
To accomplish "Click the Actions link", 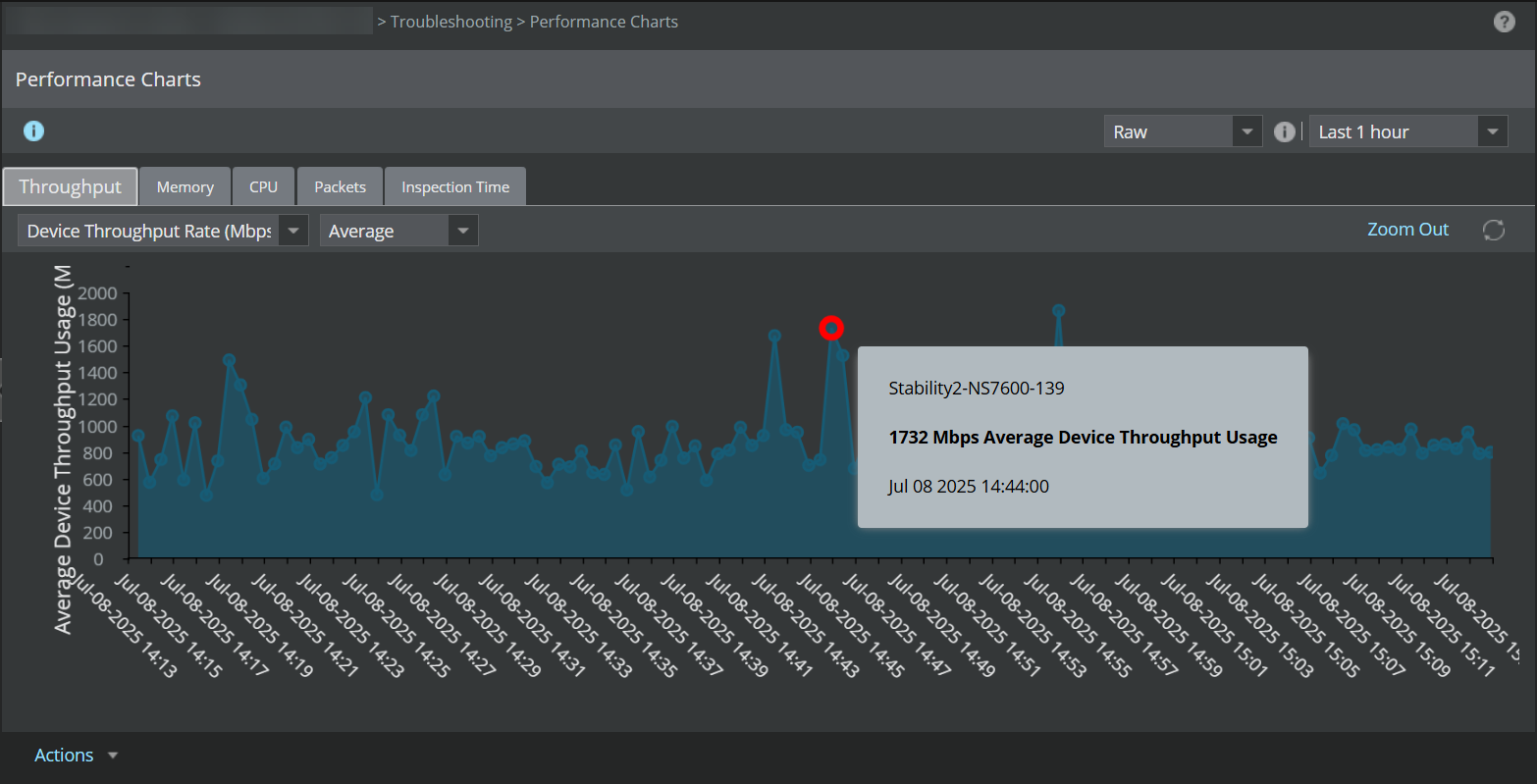I will pos(64,756).
